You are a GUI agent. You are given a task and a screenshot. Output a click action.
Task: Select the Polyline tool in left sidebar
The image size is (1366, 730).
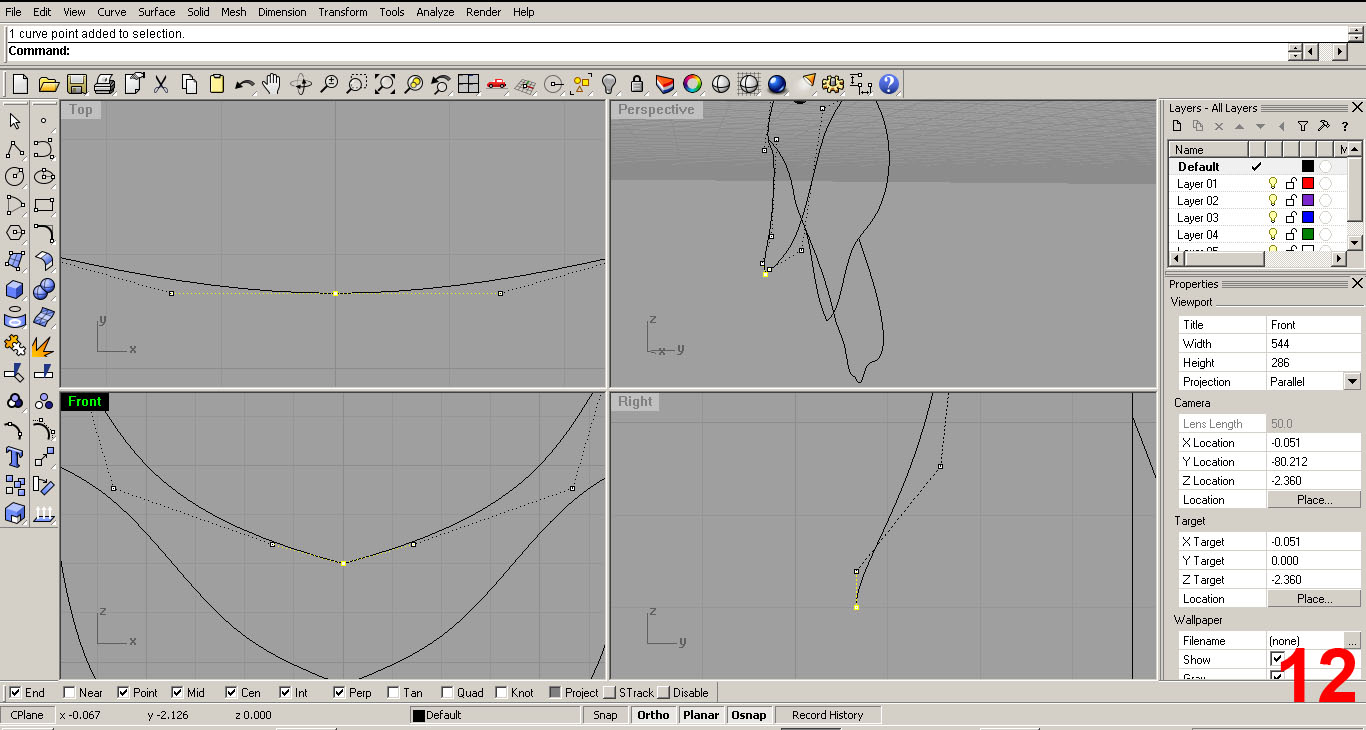click(15, 149)
